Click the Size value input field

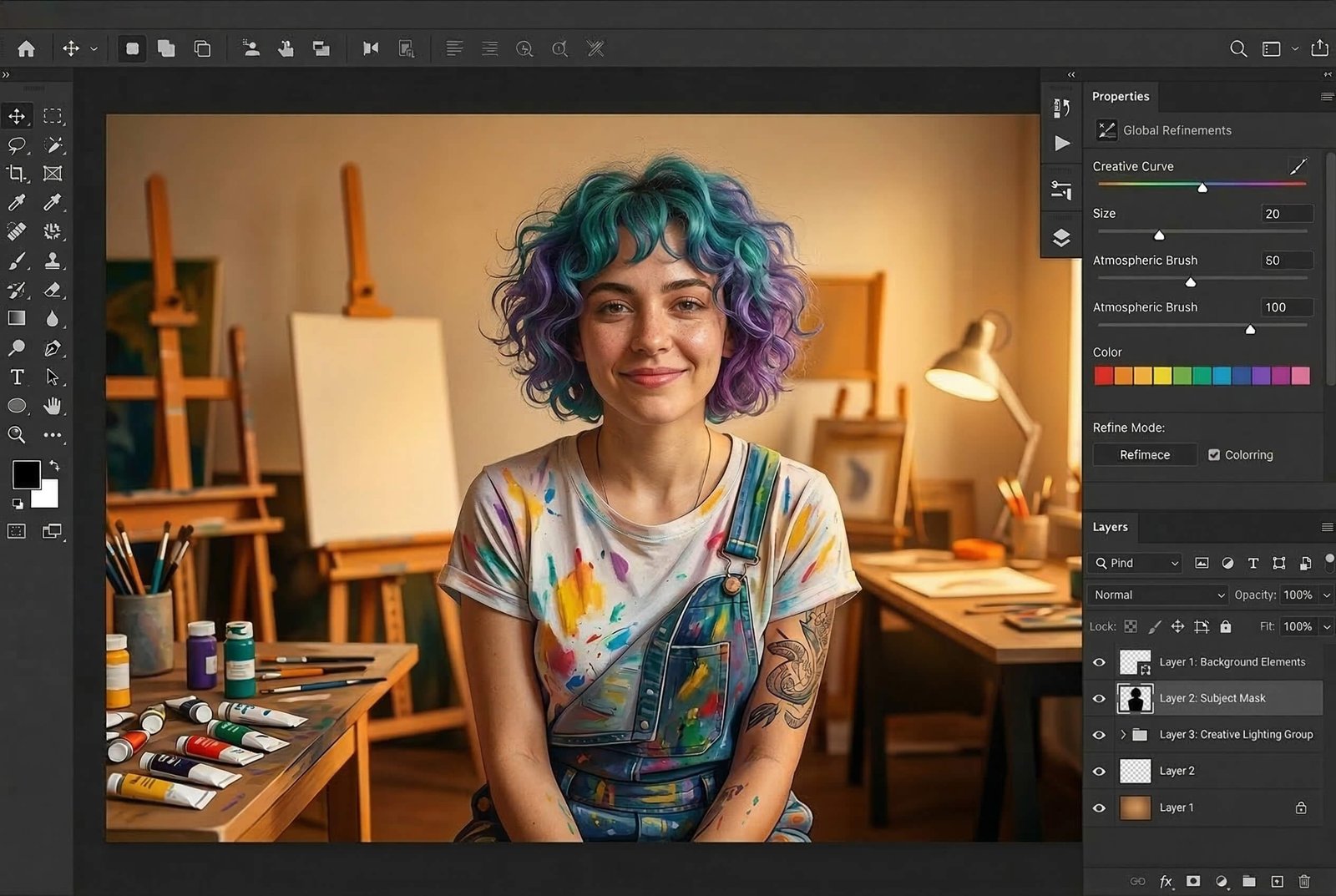click(x=1287, y=214)
